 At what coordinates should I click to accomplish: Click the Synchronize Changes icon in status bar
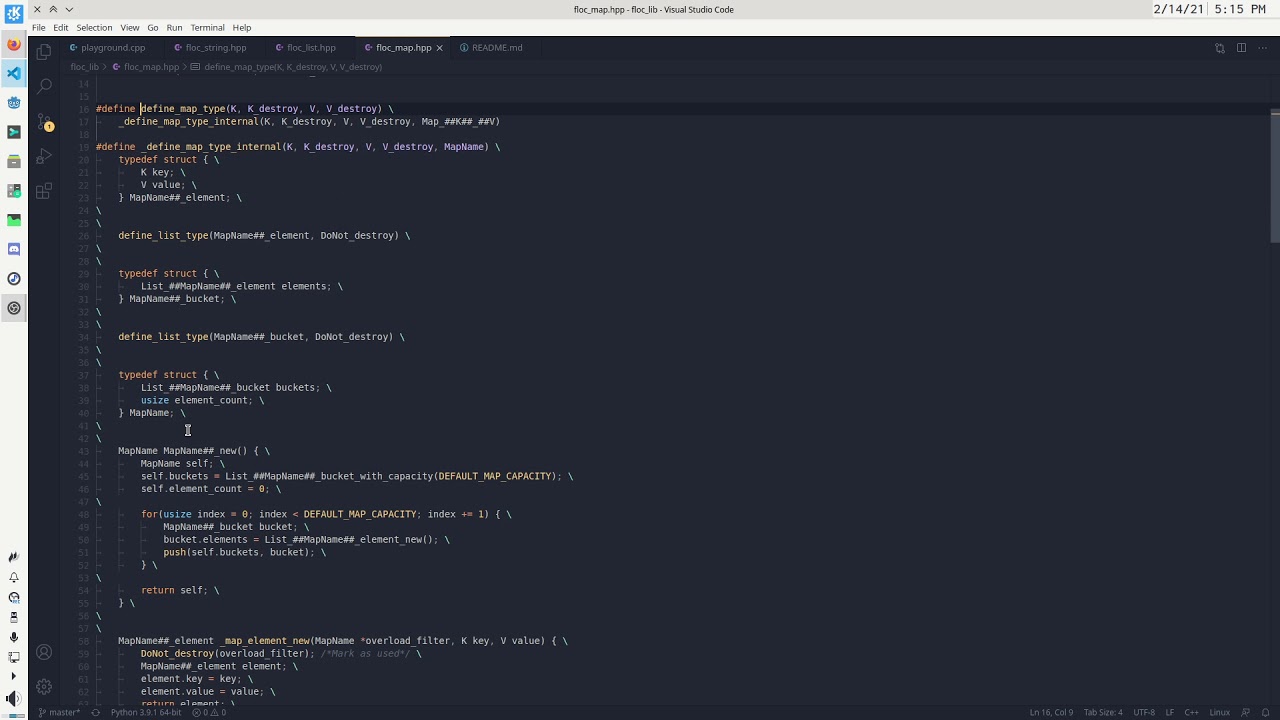(x=95, y=713)
